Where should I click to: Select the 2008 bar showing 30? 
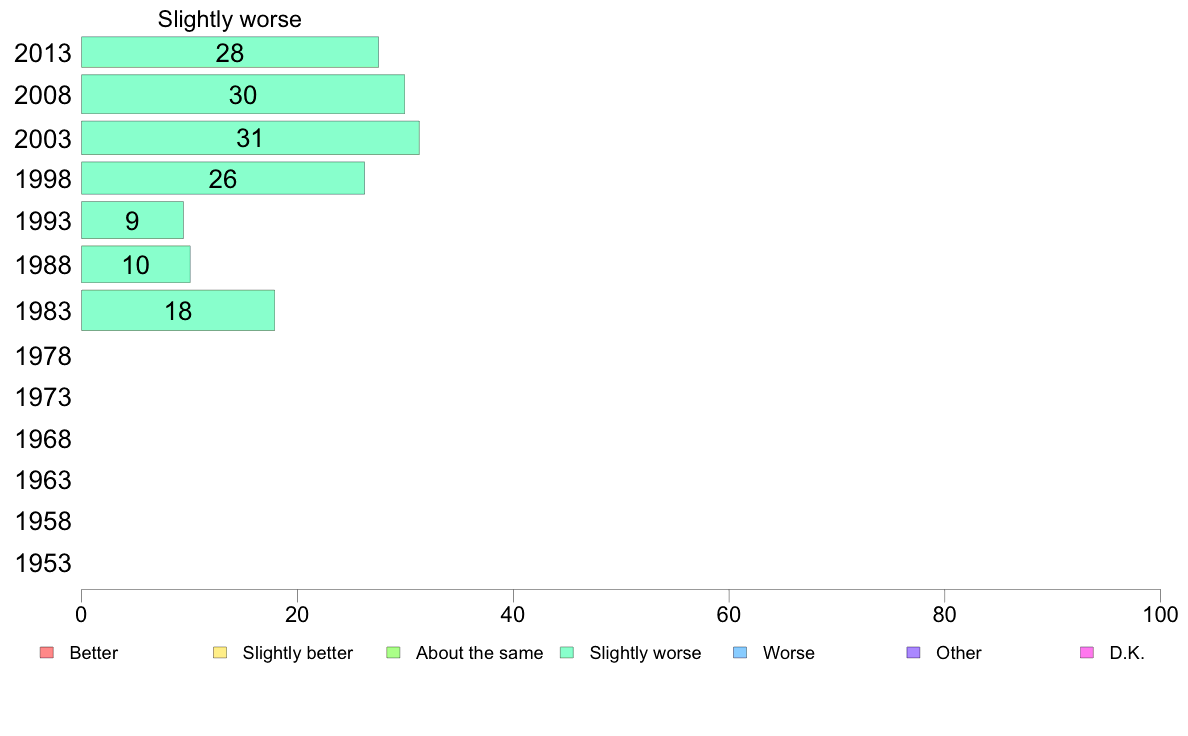(242, 94)
